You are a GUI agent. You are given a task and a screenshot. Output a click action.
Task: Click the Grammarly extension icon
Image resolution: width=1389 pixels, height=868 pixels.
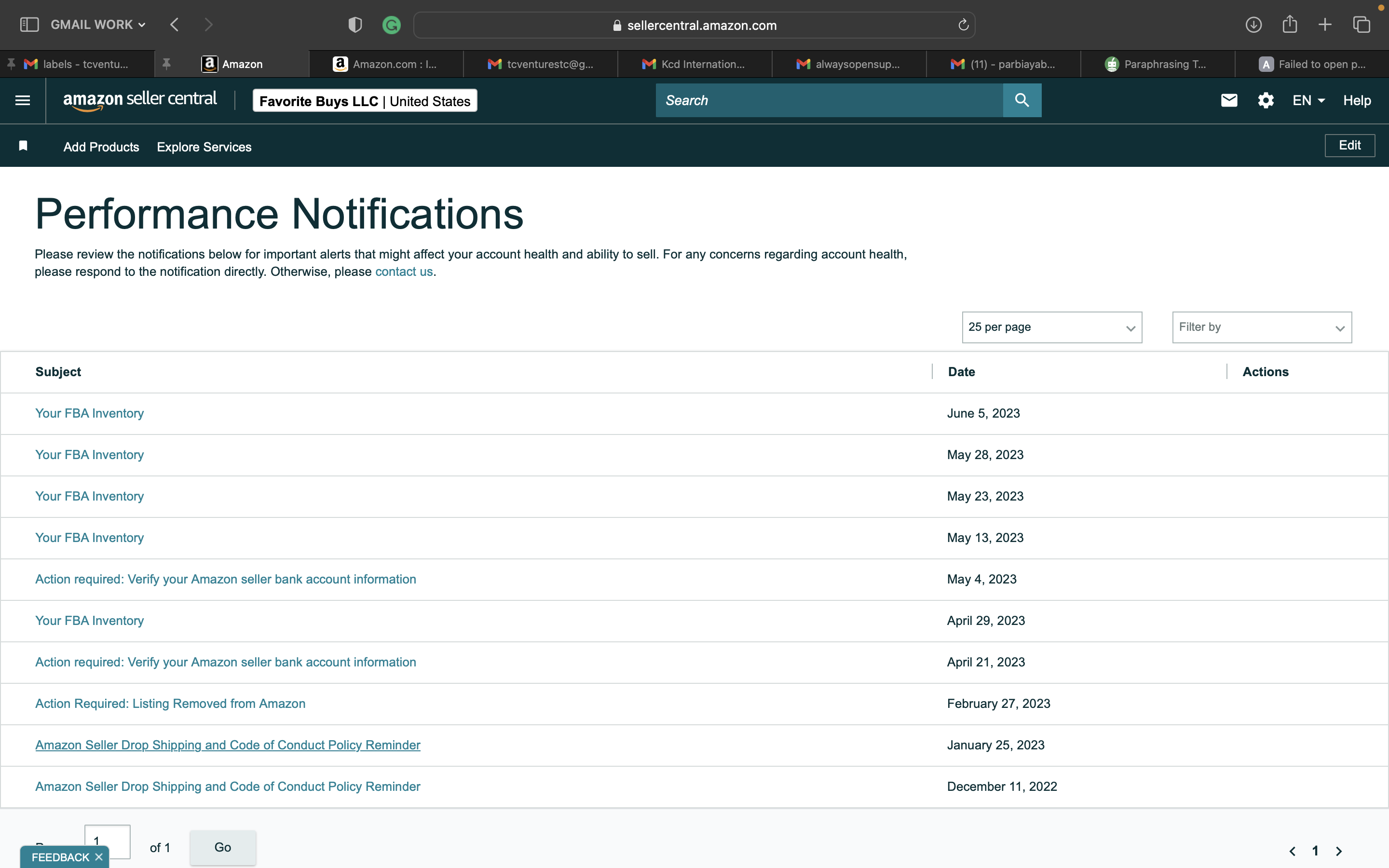pos(392,25)
